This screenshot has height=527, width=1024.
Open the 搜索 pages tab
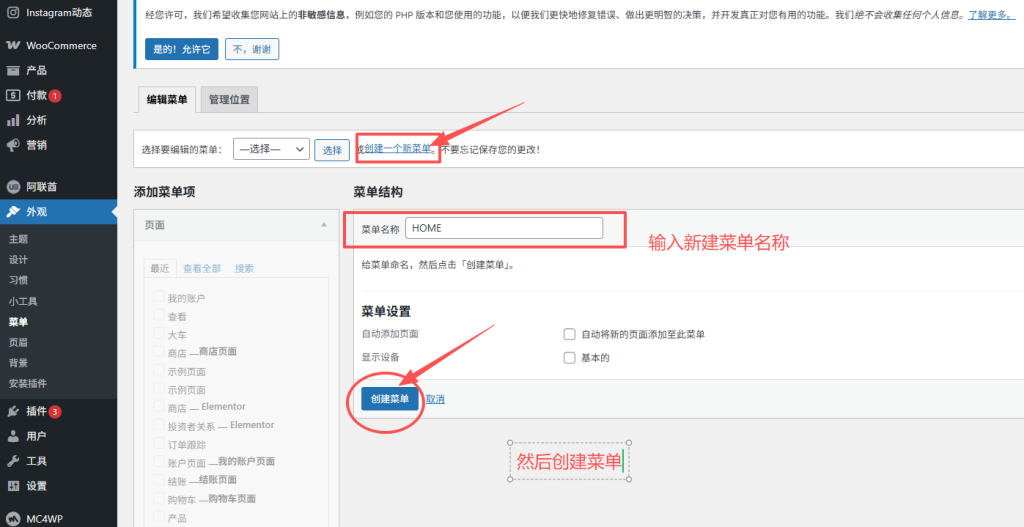244,268
